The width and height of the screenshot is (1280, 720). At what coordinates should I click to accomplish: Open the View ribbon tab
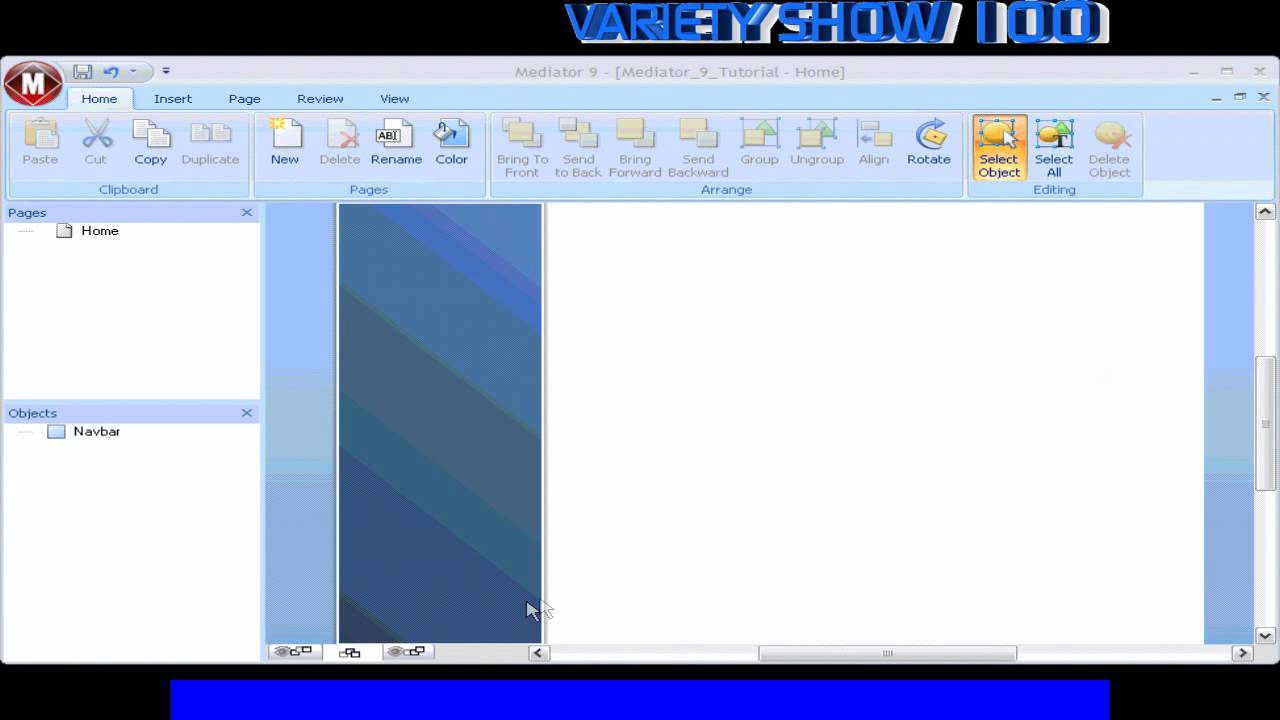[394, 99]
